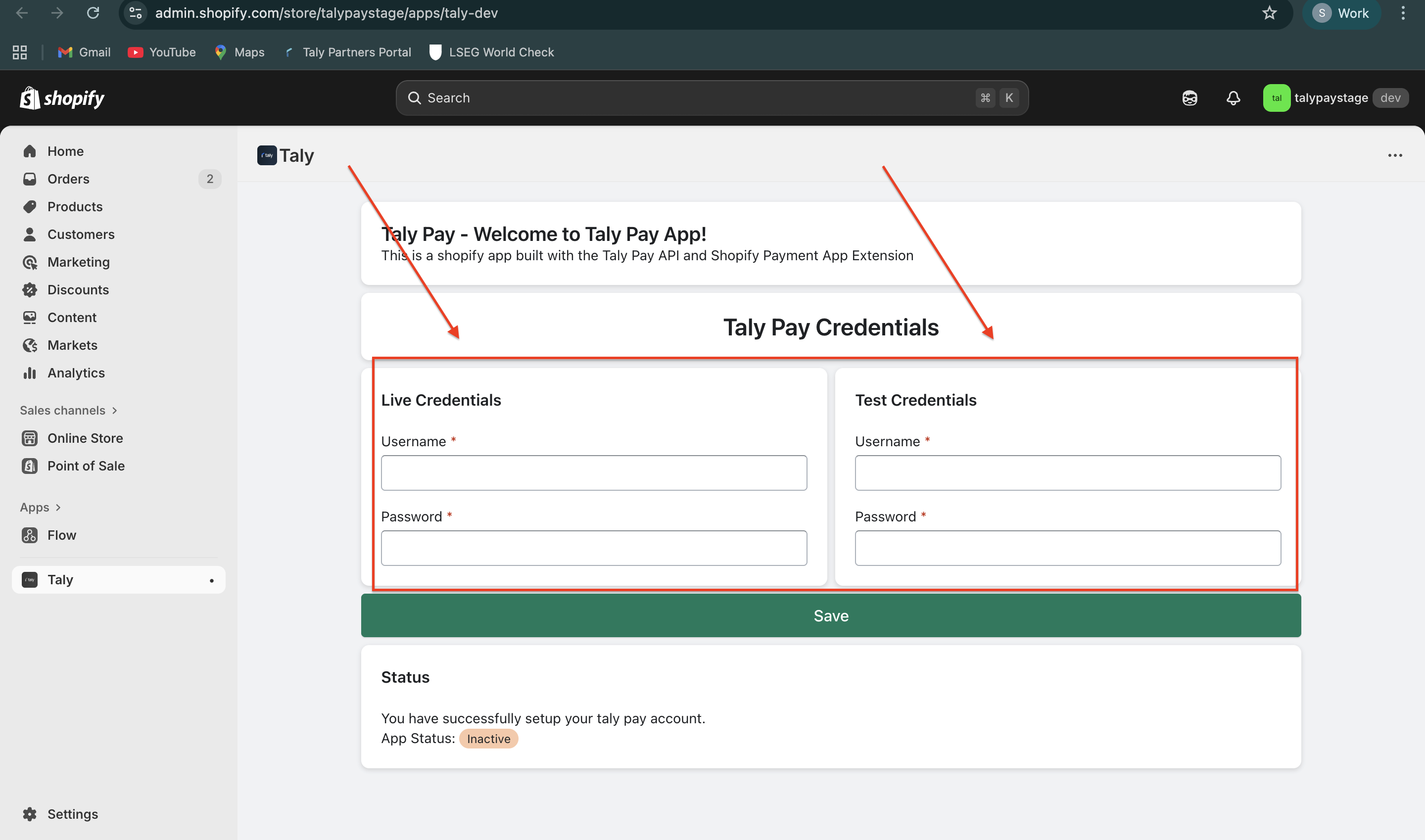The height and width of the screenshot is (840, 1425).
Task: Go to Orders in the sidebar
Action: coord(68,179)
